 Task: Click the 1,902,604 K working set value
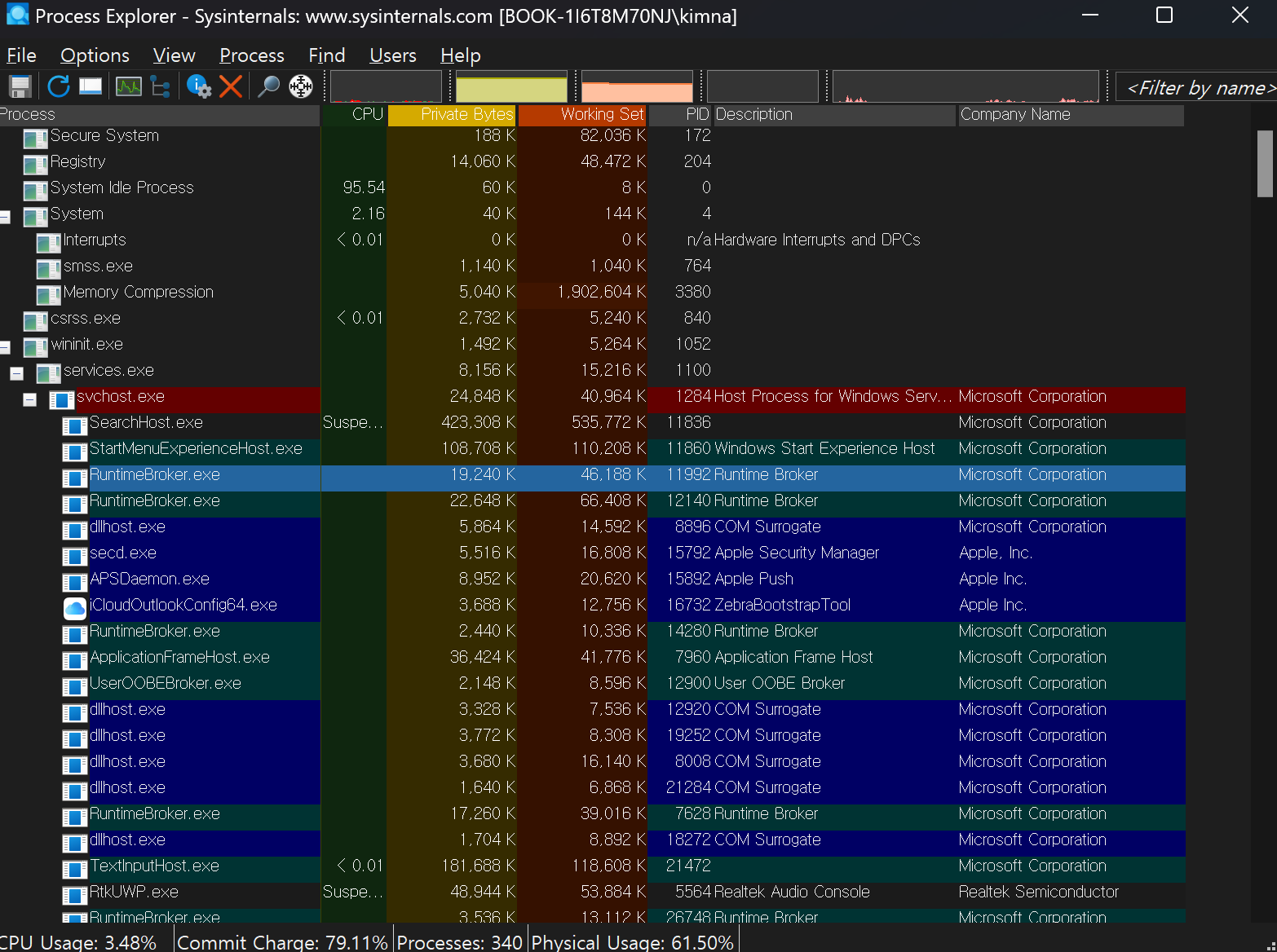tap(602, 292)
